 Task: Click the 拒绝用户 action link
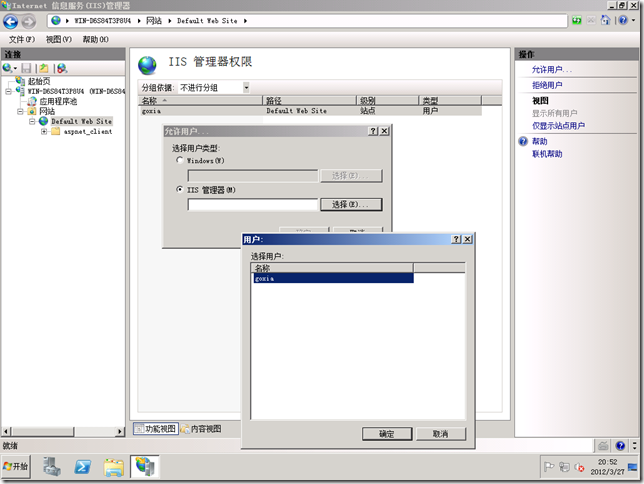point(547,85)
